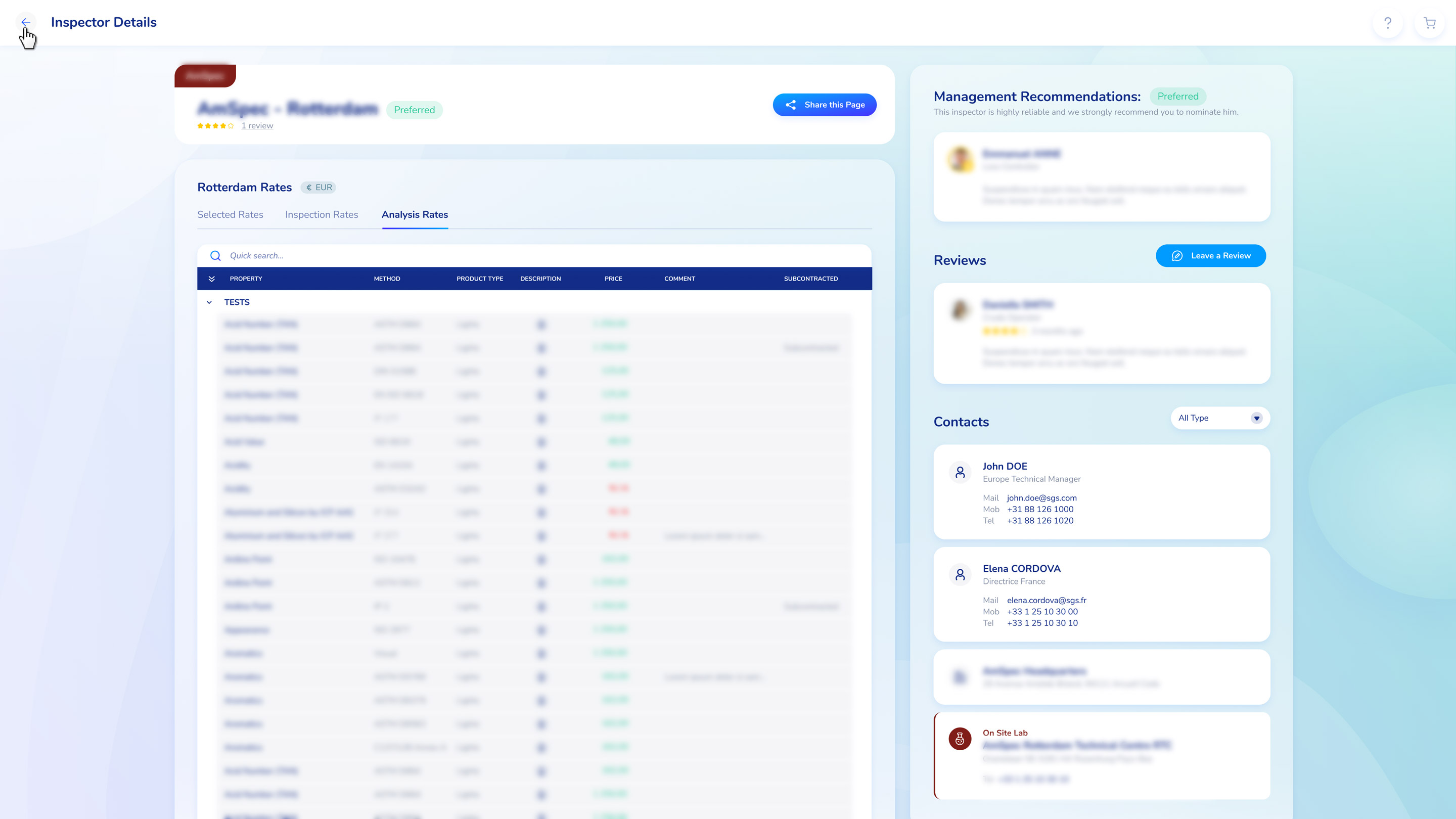Screen dimensions: 1456x819
Task: Click Elena telephone +33 1 25 10 30 10
Action: click(1042, 623)
